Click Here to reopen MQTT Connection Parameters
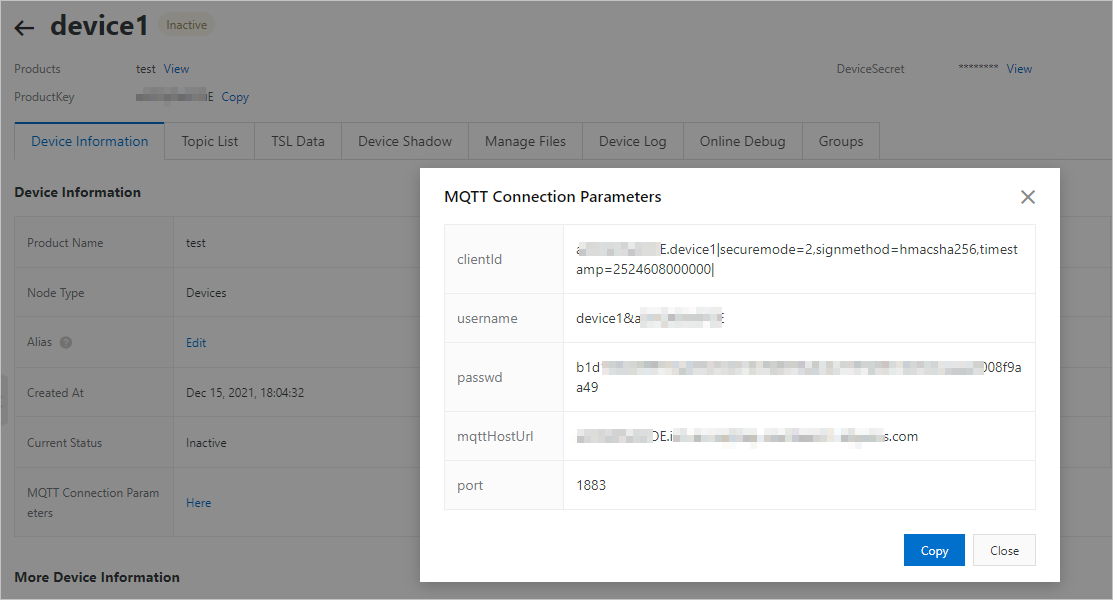Screen dimensions: 1113x600 [x=198, y=502]
